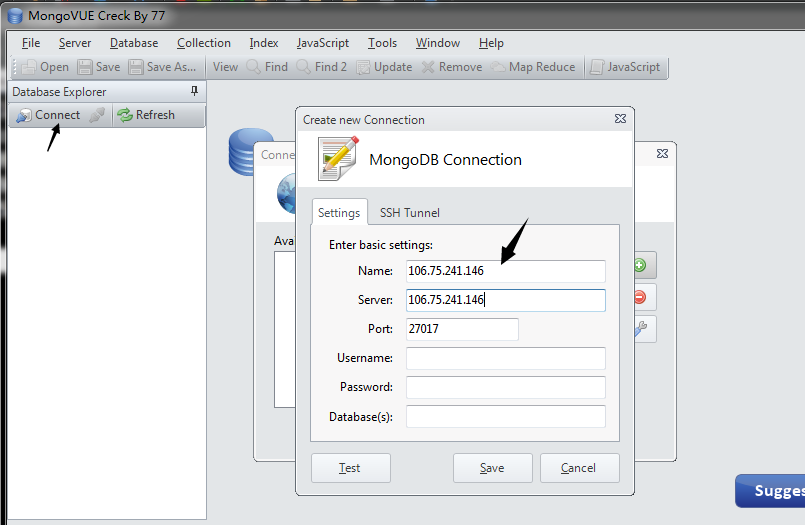Click the Username input field

point(506,358)
